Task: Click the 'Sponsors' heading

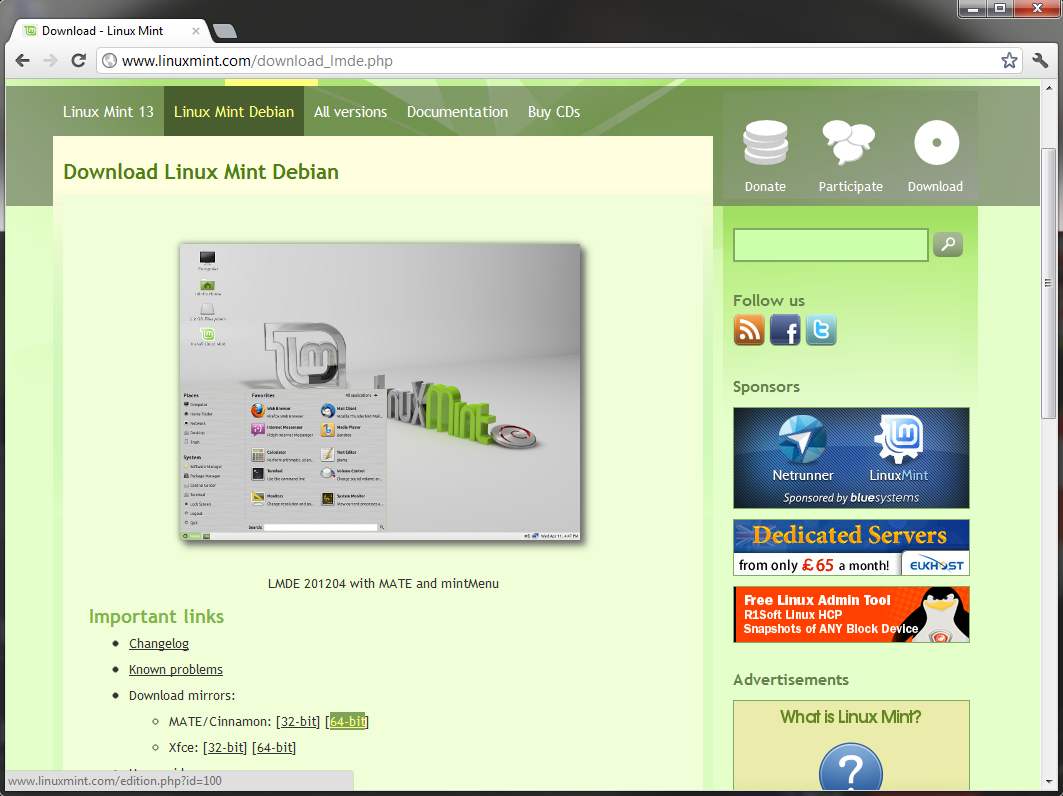Action: [x=766, y=386]
